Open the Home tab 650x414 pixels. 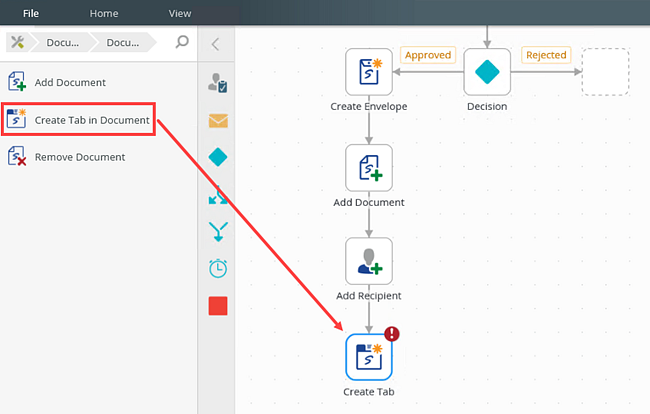point(104,13)
